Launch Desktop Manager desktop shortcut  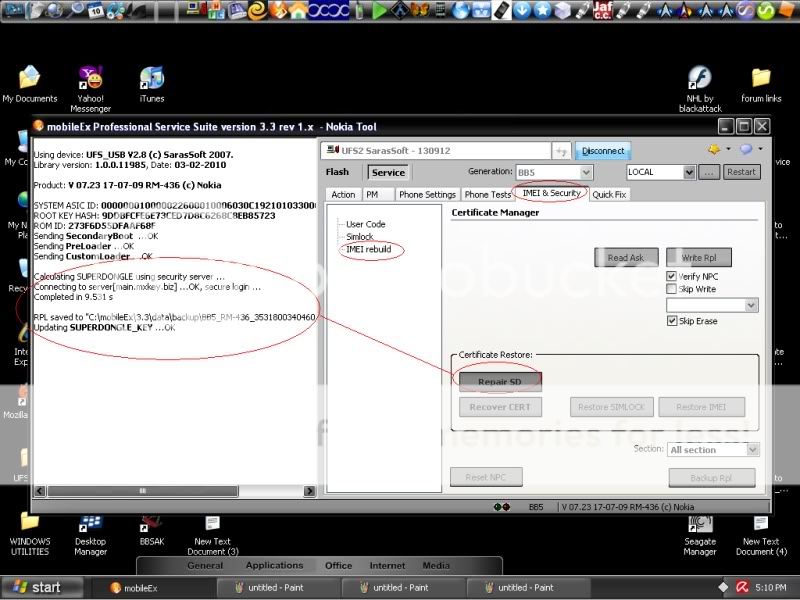[90, 535]
